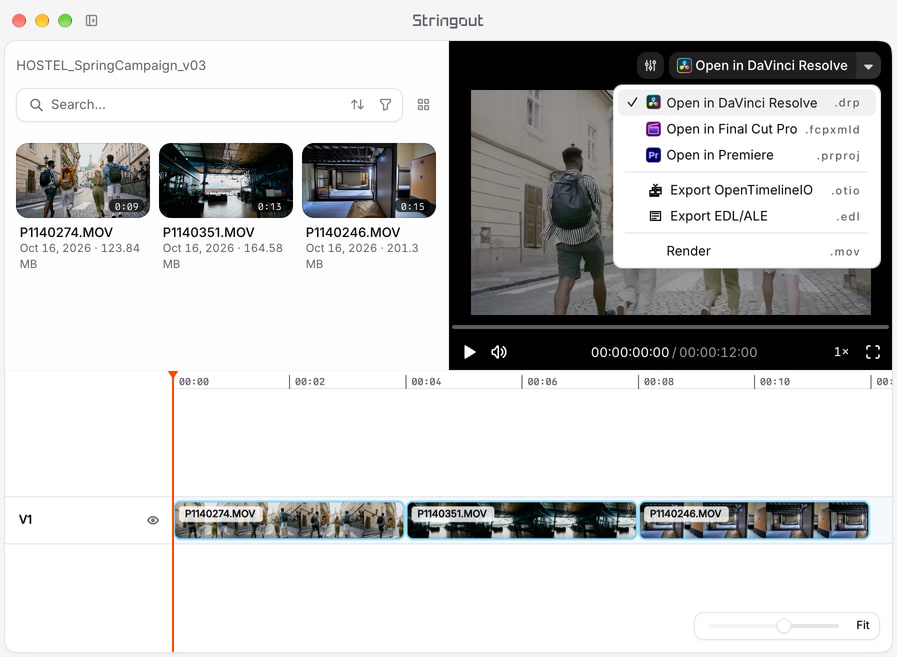Click the DaVinci Resolve icon in the menu
Screen dimensions: 897x657
[653, 102]
